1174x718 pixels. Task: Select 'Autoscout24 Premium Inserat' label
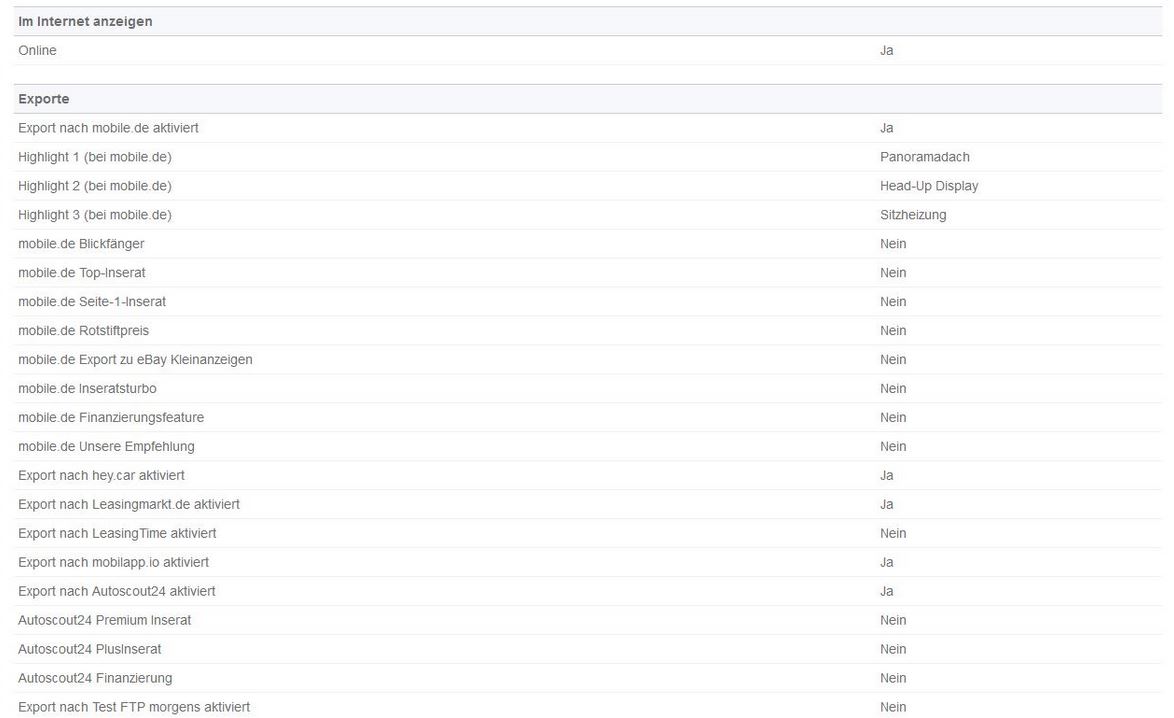(x=105, y=620)
